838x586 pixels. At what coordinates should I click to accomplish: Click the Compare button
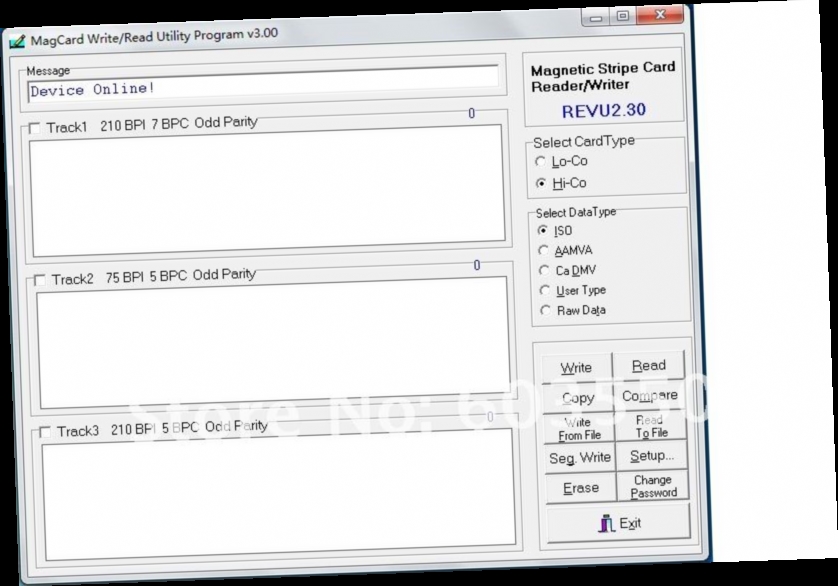point(650,395)
